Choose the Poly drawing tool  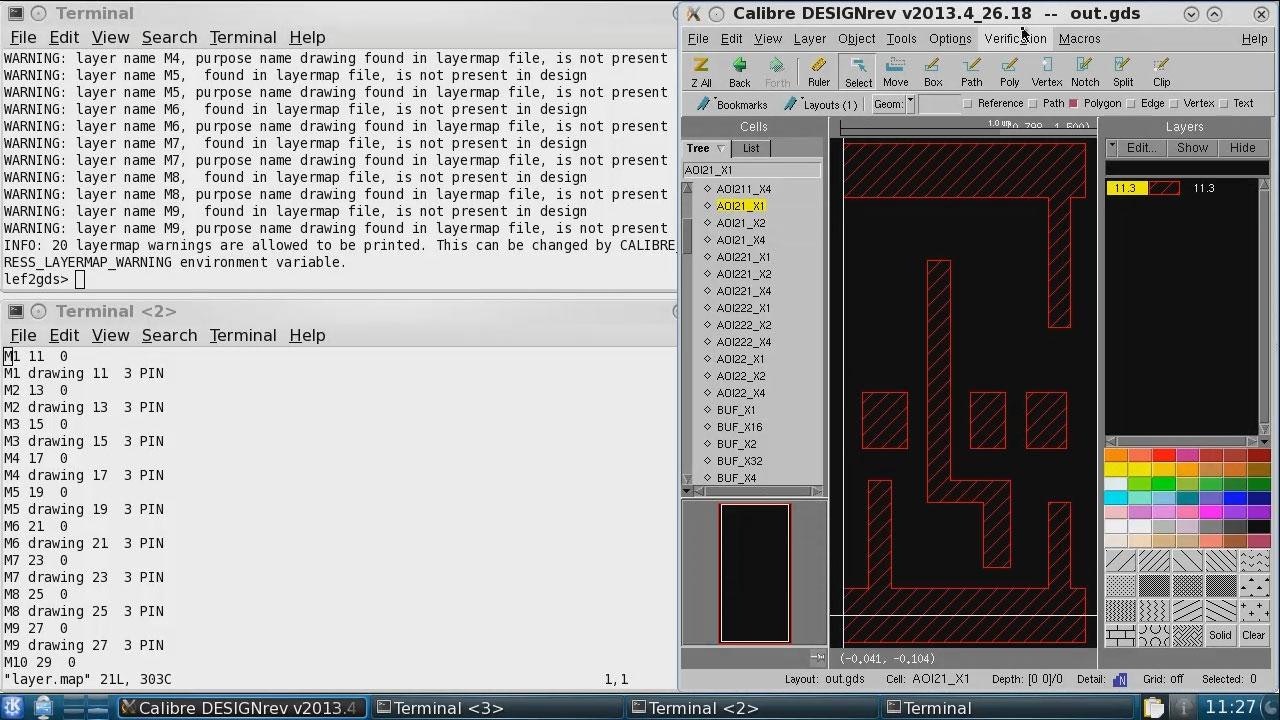(1009, 72)
